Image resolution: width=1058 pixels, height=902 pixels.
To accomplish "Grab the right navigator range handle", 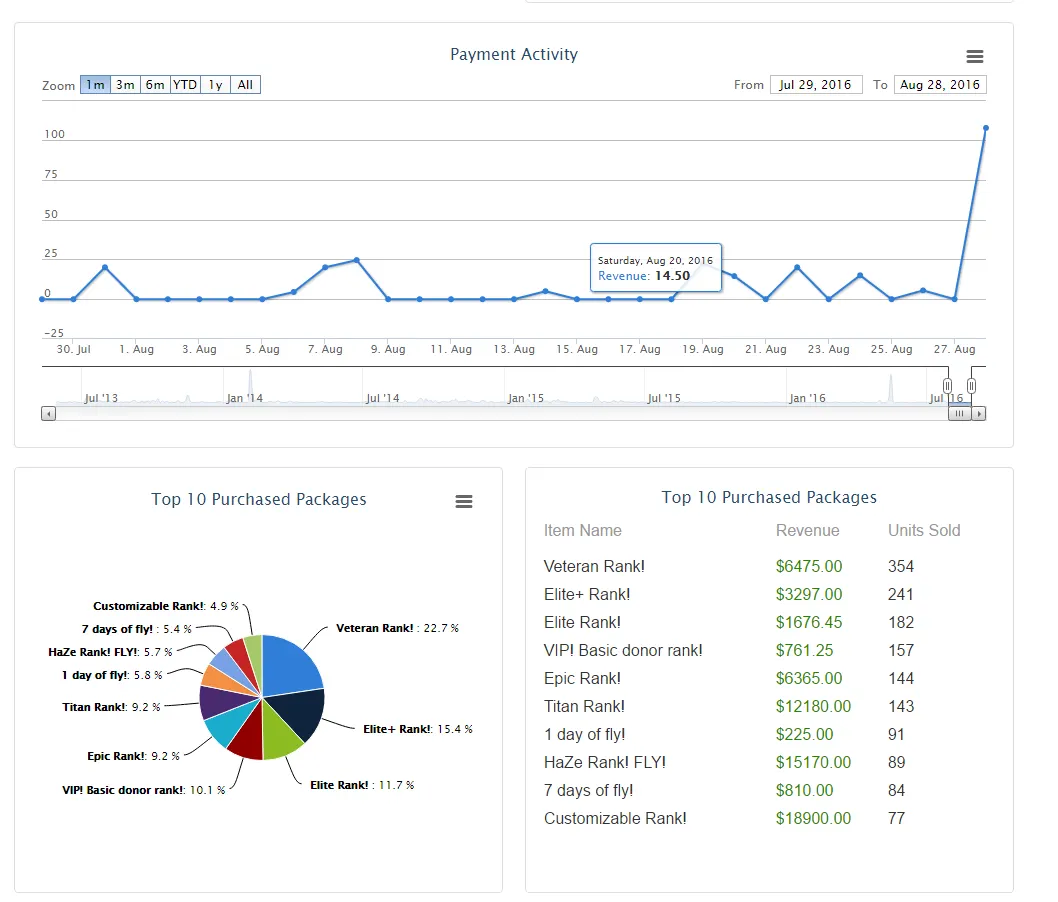I will click(971, 385).
